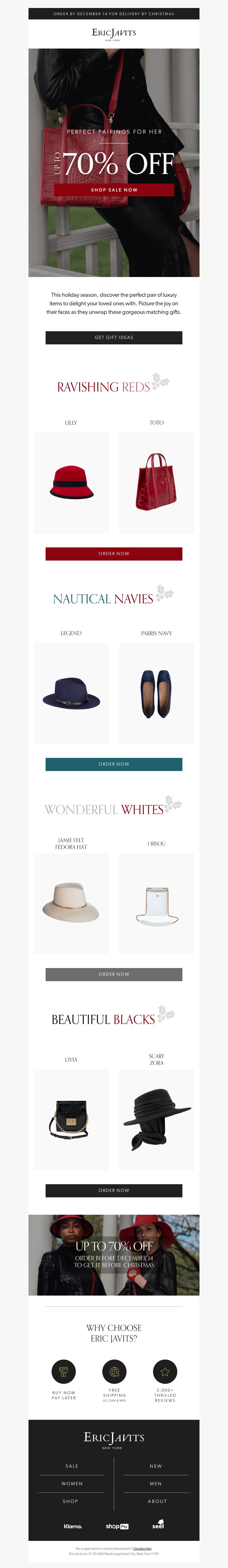The width and height of the screenshot is (228, 1568).
Task: Click the Shop Sale Now button
Action: coord(114,190)
